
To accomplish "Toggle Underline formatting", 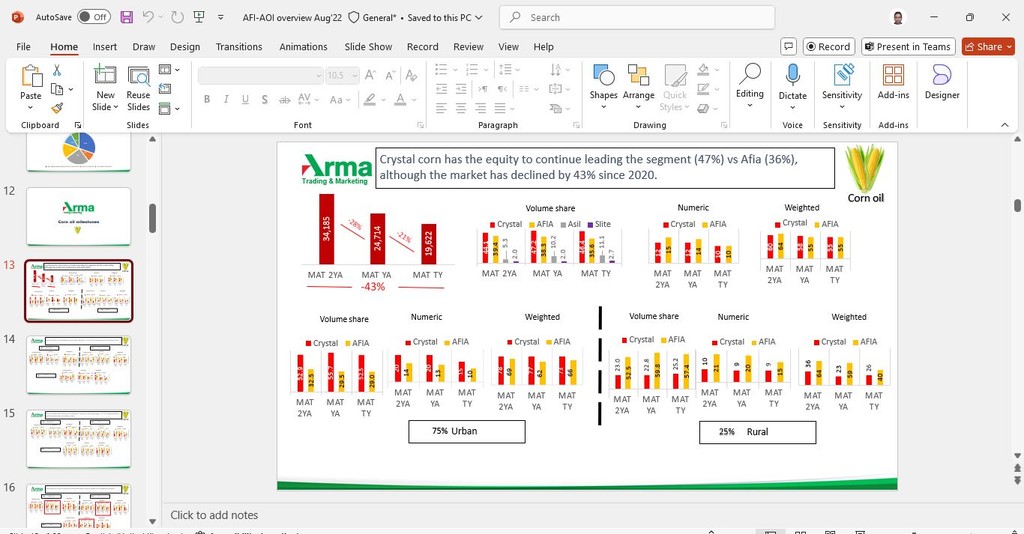I will click(245, 99).
